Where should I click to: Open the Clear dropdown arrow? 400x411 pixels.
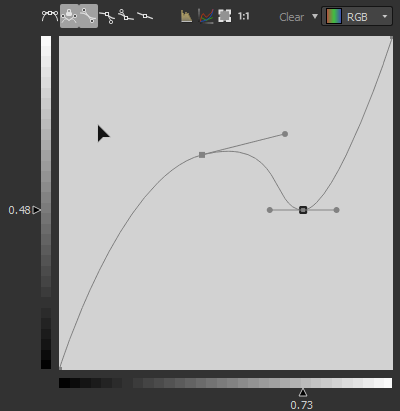click(x=315, y=16)
